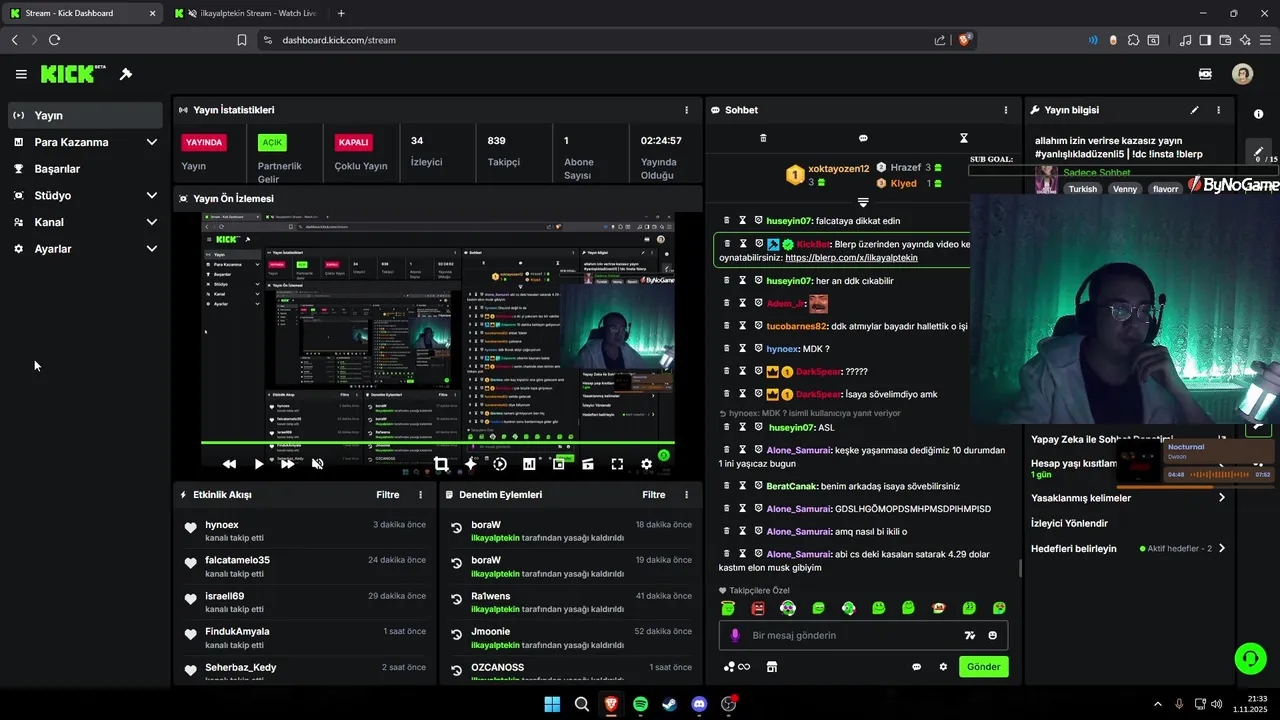Click the points infinity icon below chat
Screen dimensions: 1280x720
point(737,667)
